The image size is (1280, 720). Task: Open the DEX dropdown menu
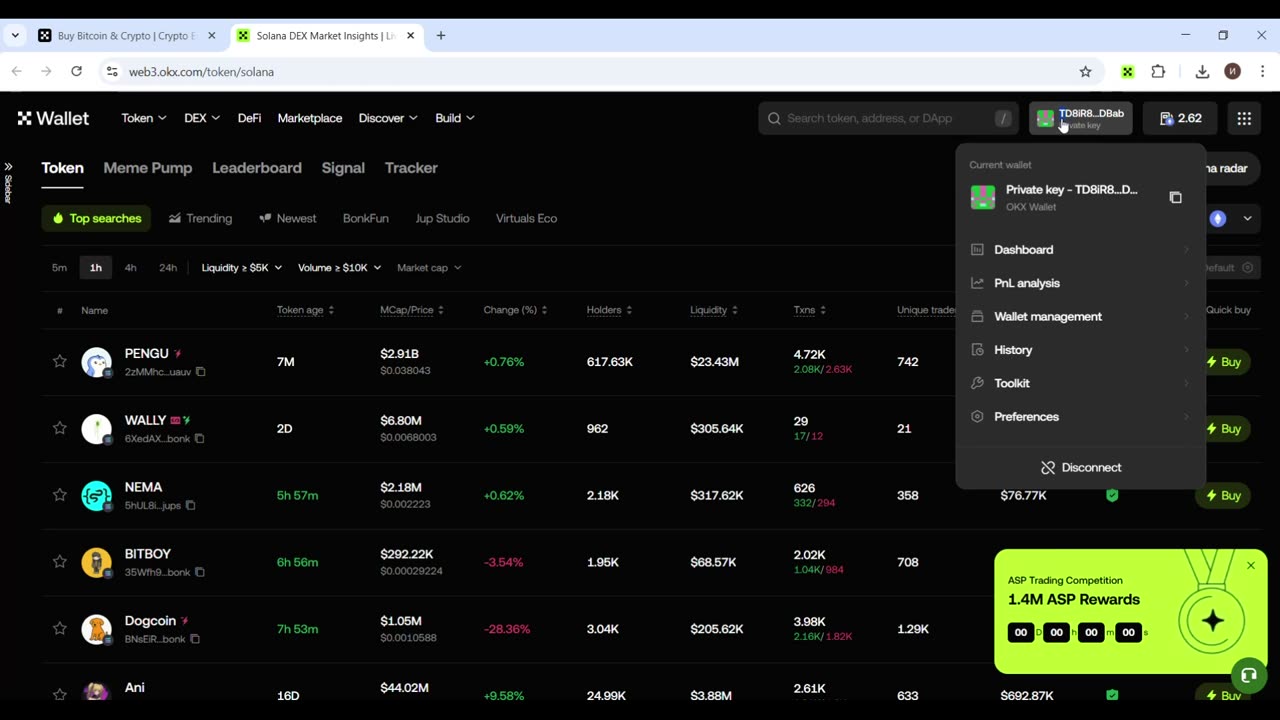(x=203, y=118)
